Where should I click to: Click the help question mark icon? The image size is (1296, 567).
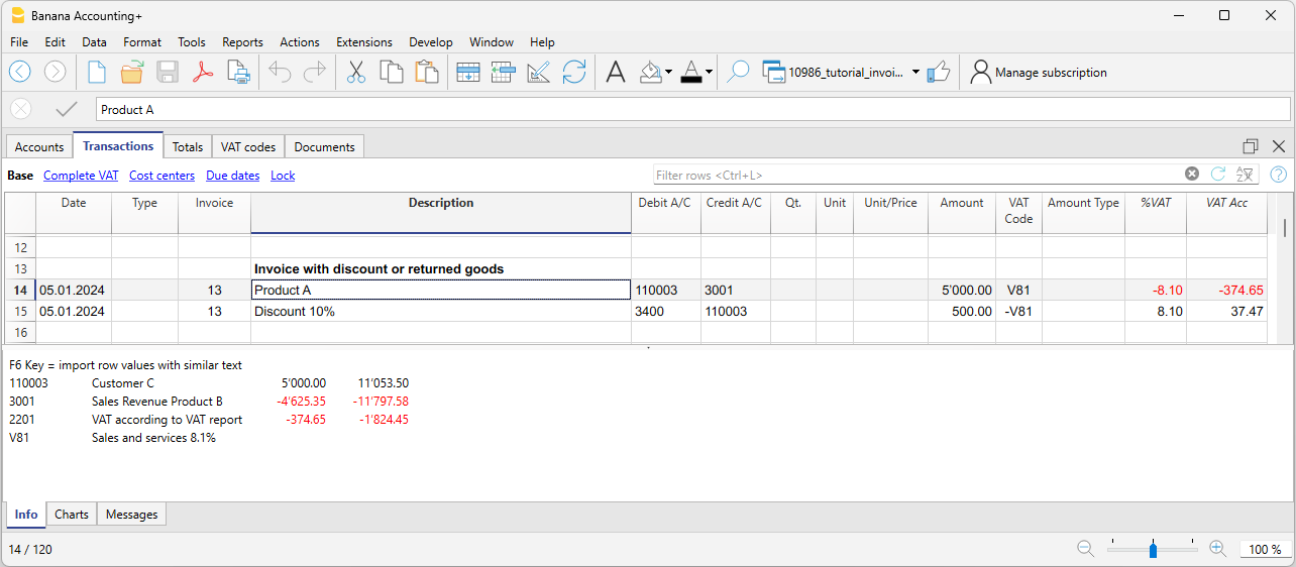[x=1278, y=175]
